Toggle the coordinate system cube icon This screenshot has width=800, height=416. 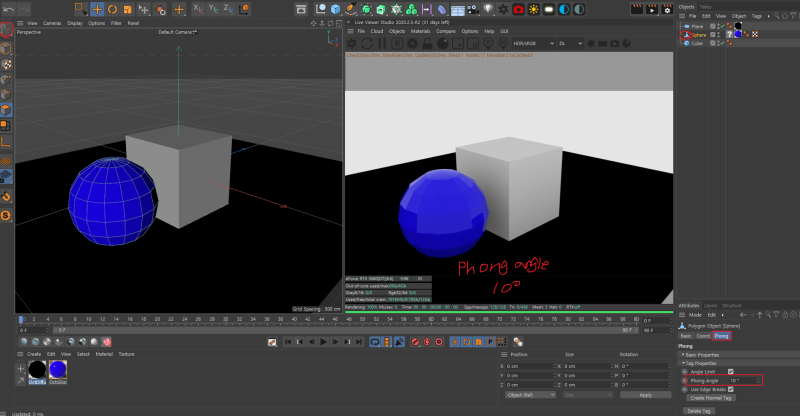point(244,9)
